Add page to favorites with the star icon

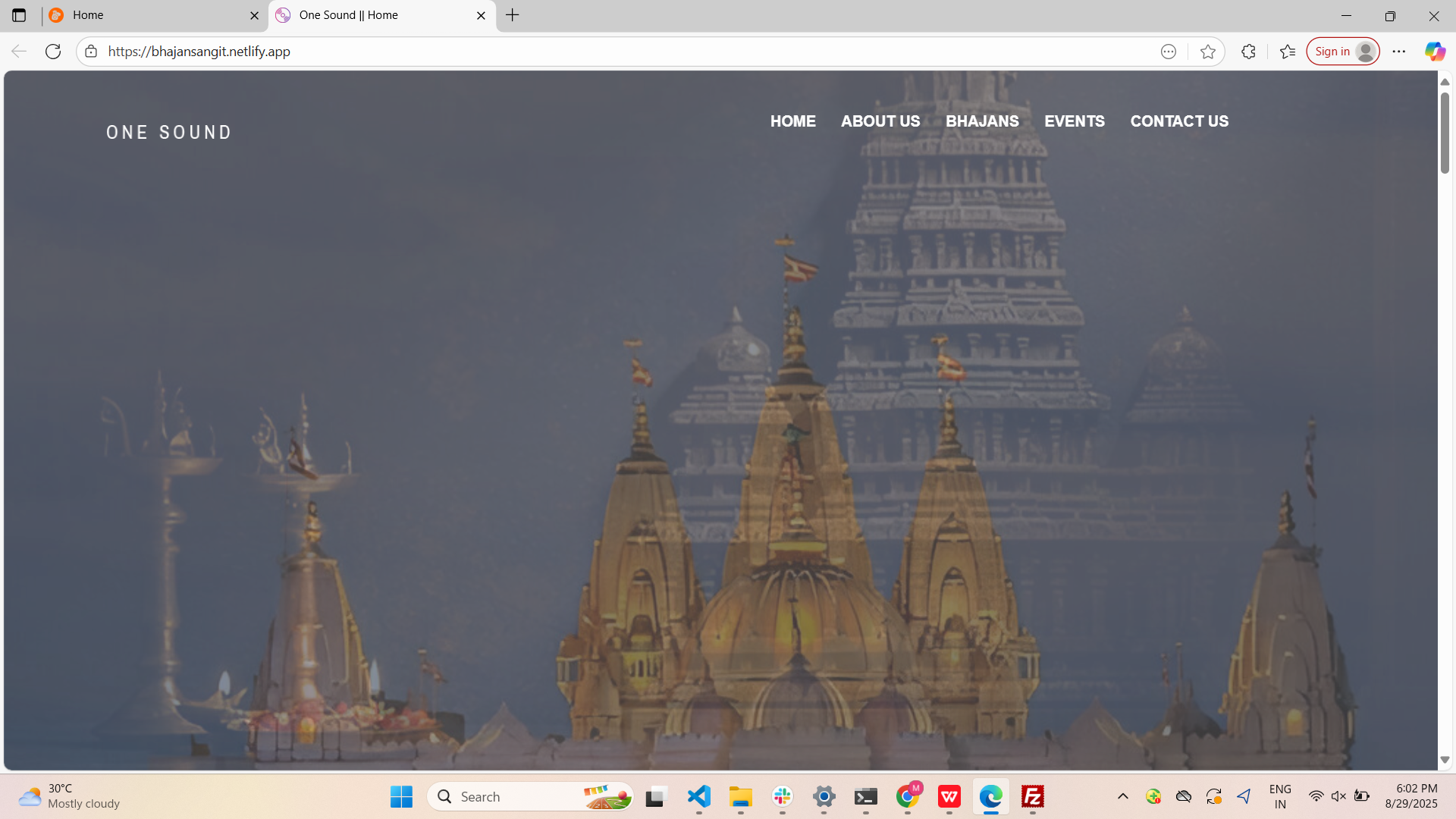click(1208, 52)
